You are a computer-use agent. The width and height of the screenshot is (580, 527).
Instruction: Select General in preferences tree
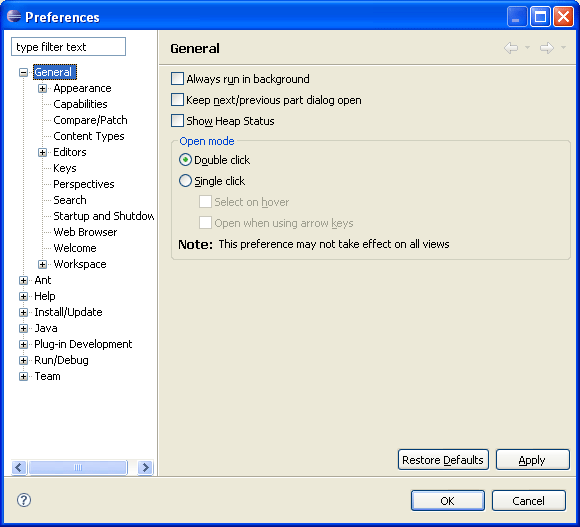click(55, 72)
